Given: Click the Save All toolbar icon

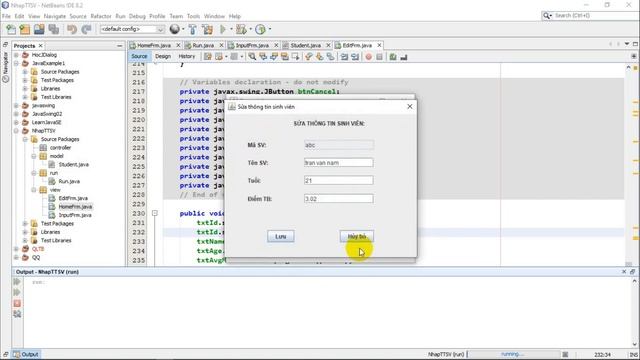Looking at the screenshot, I should tap(53, 29).
